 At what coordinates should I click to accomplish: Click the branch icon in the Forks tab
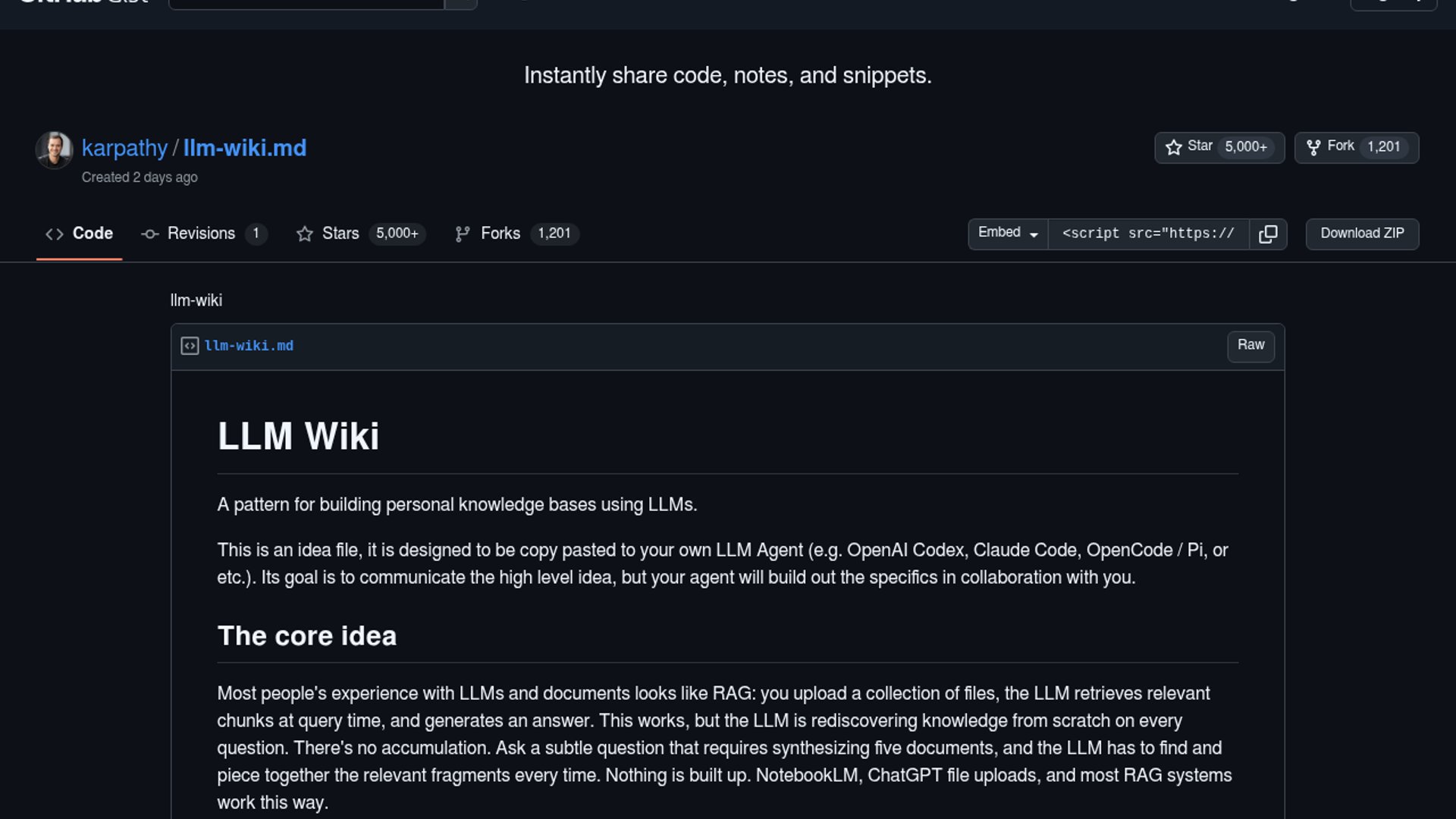pos(463,234)
